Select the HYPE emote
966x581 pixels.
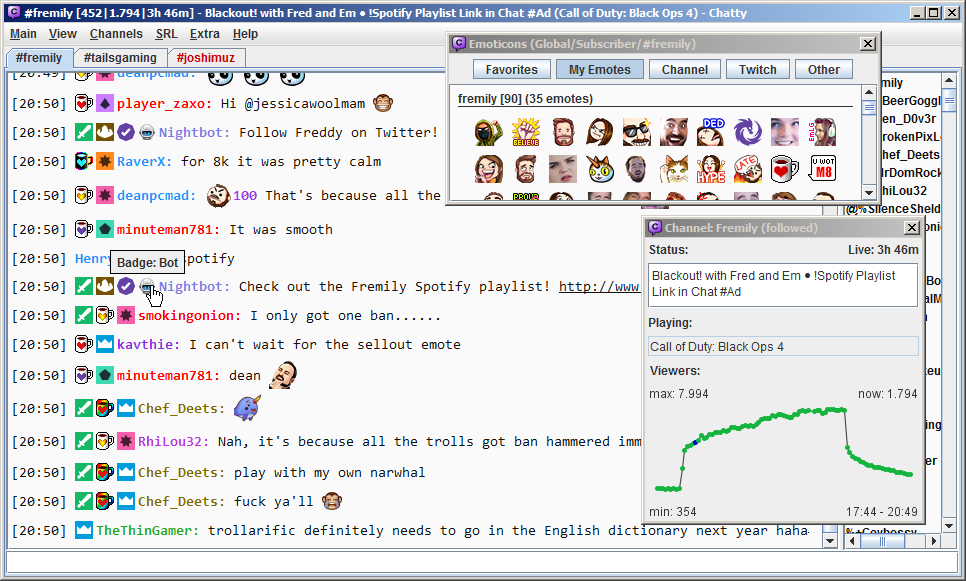click(x=711, y=168)
